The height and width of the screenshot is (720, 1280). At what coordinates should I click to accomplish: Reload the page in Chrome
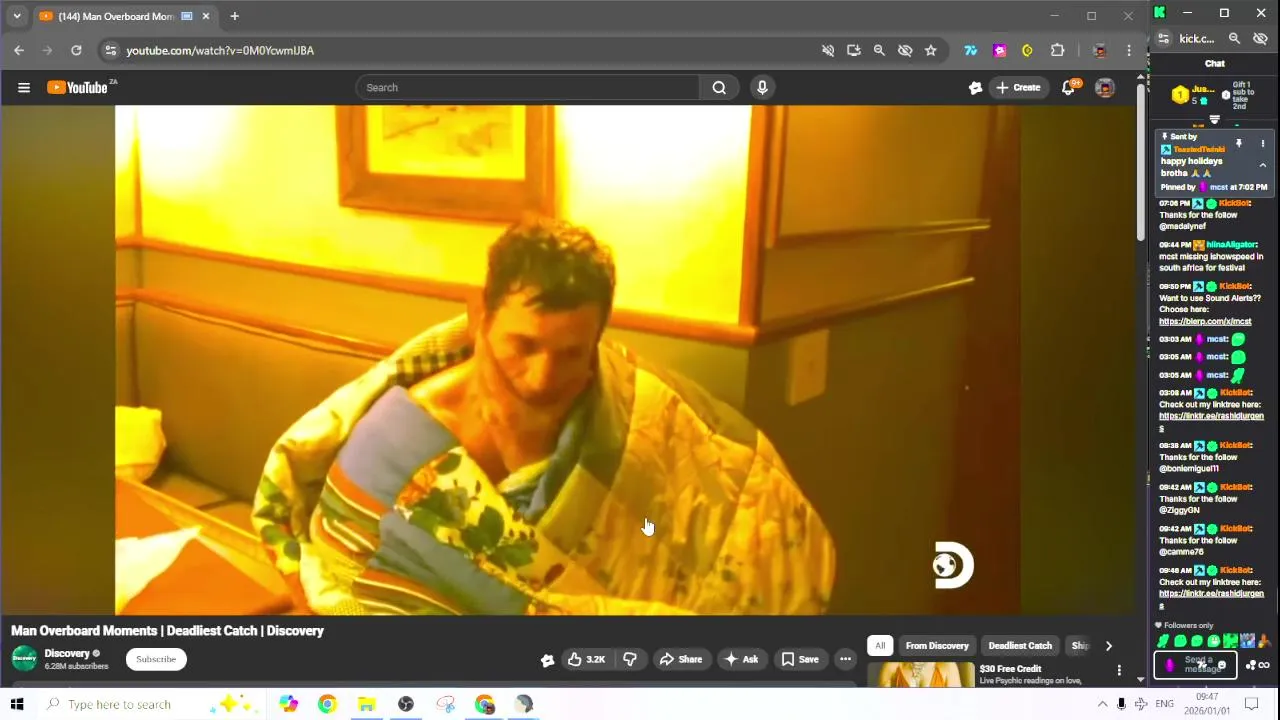coord(76,50)
